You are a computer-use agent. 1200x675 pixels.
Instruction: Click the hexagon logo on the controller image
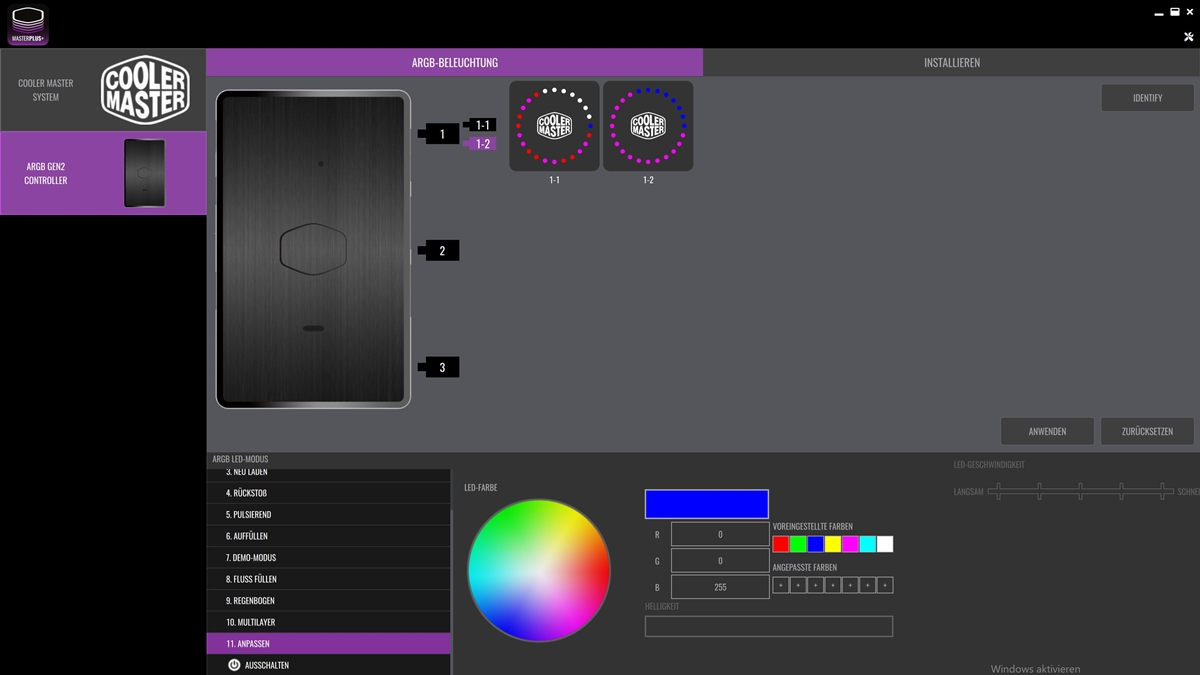click(313, 248)
